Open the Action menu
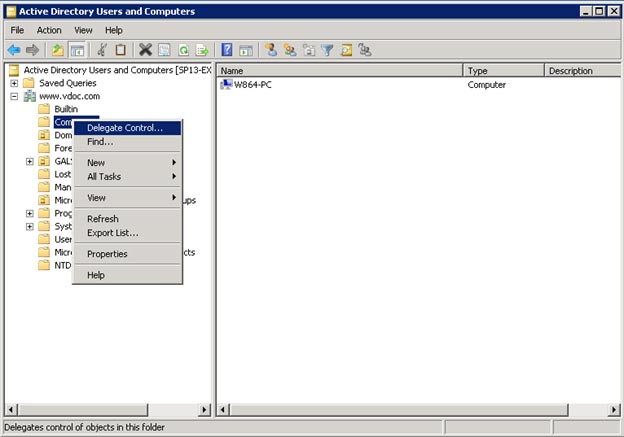Screen dimensions: 624x437 [49, 30]
